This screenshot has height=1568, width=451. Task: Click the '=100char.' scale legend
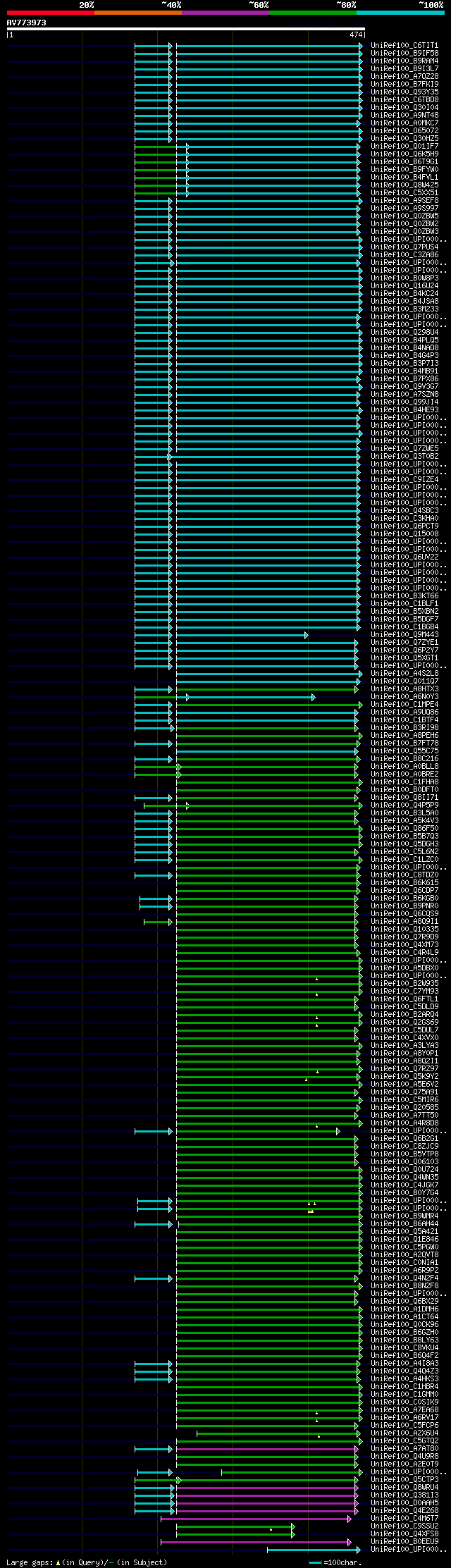335,1562
